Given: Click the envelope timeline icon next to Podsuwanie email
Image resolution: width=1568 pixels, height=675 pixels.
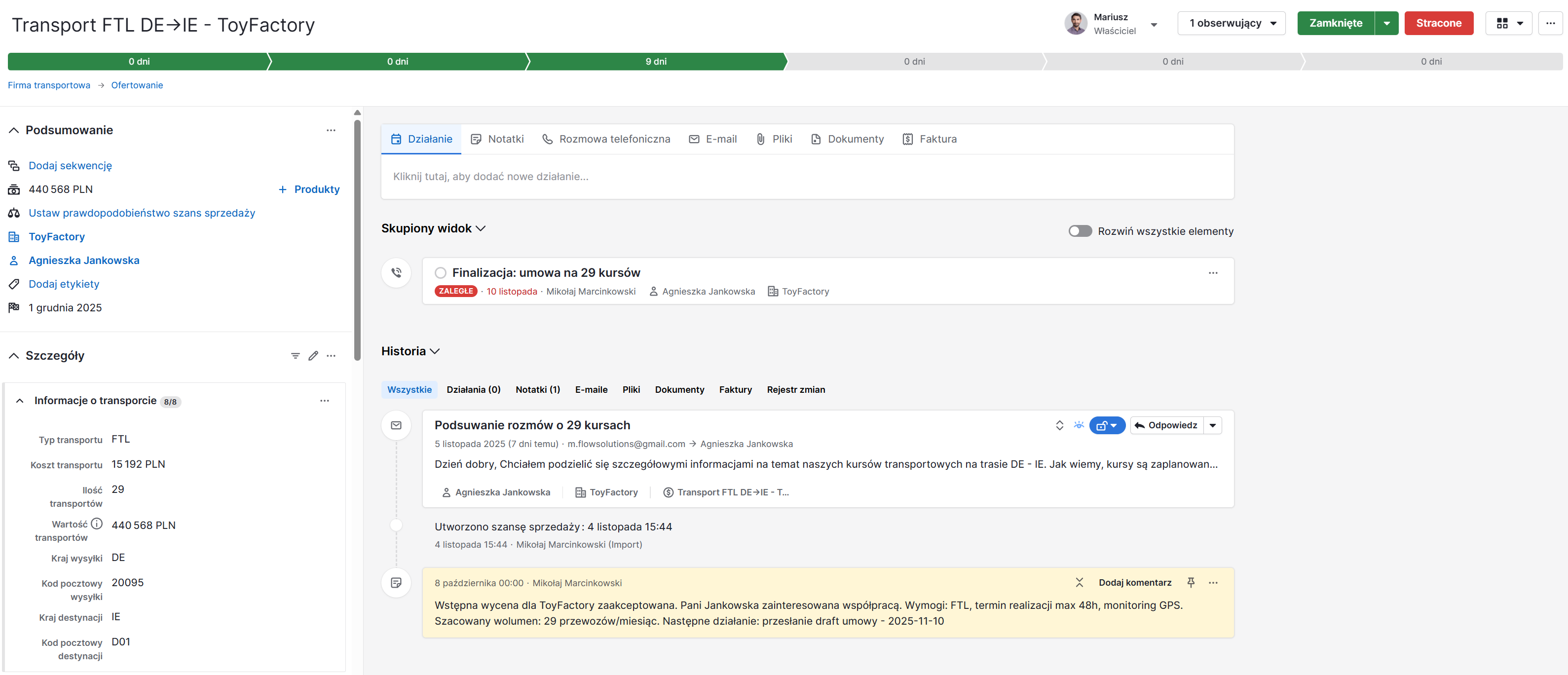Looking at the screenshot, I should [396, 425].
